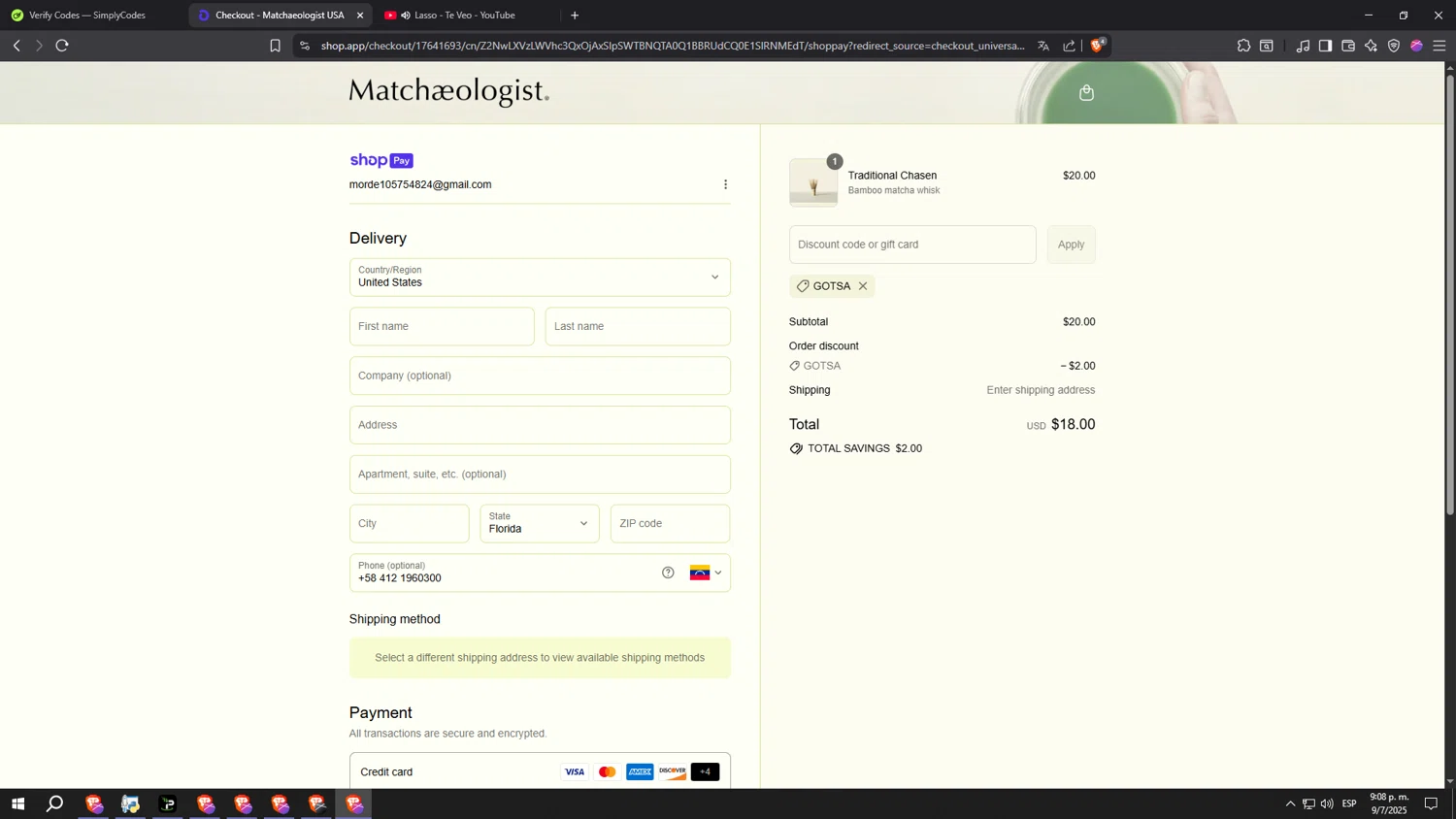The width and height of the screenshot is (1456, 819).
Task: Click the ZIP code field
Action: click(671, 523)
